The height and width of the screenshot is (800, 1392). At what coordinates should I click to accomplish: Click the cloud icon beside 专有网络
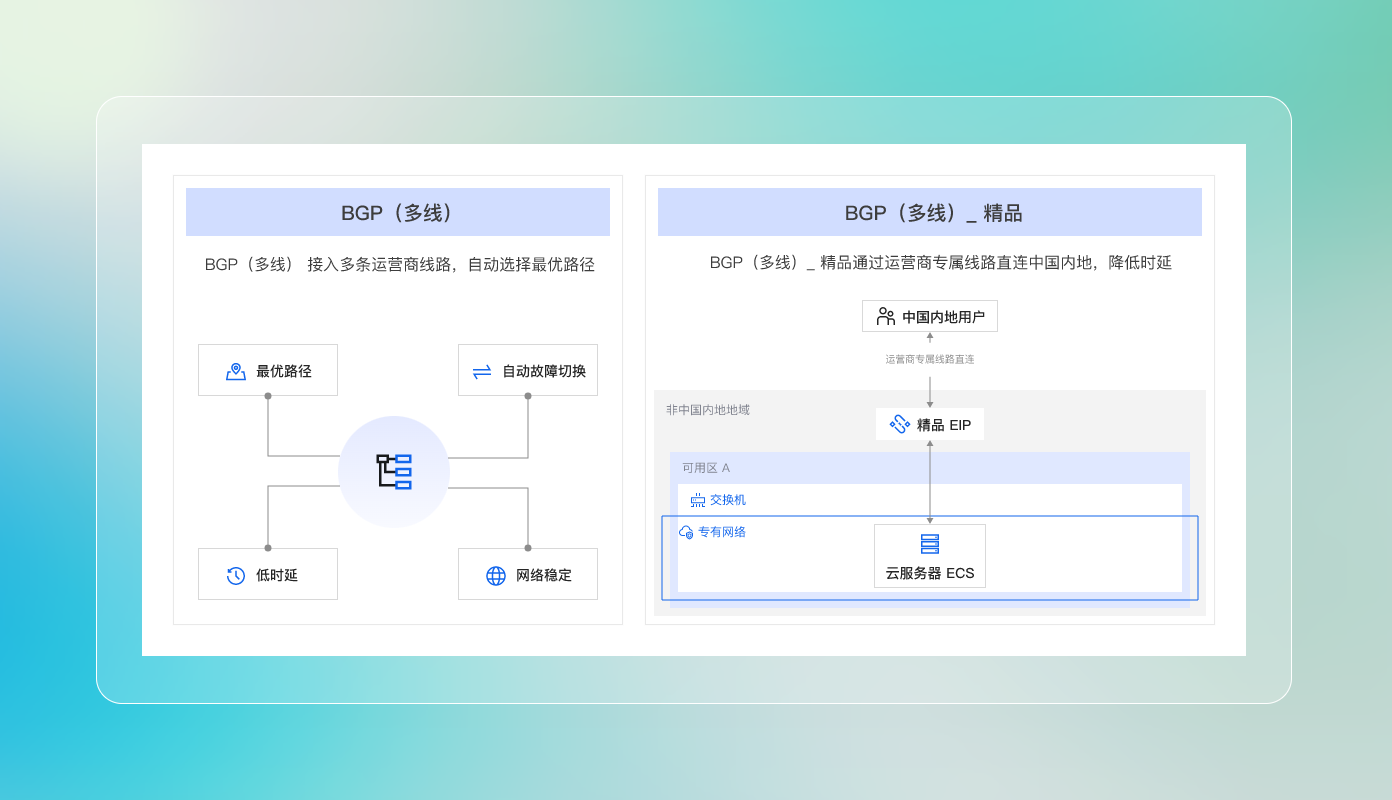[686, 532]
